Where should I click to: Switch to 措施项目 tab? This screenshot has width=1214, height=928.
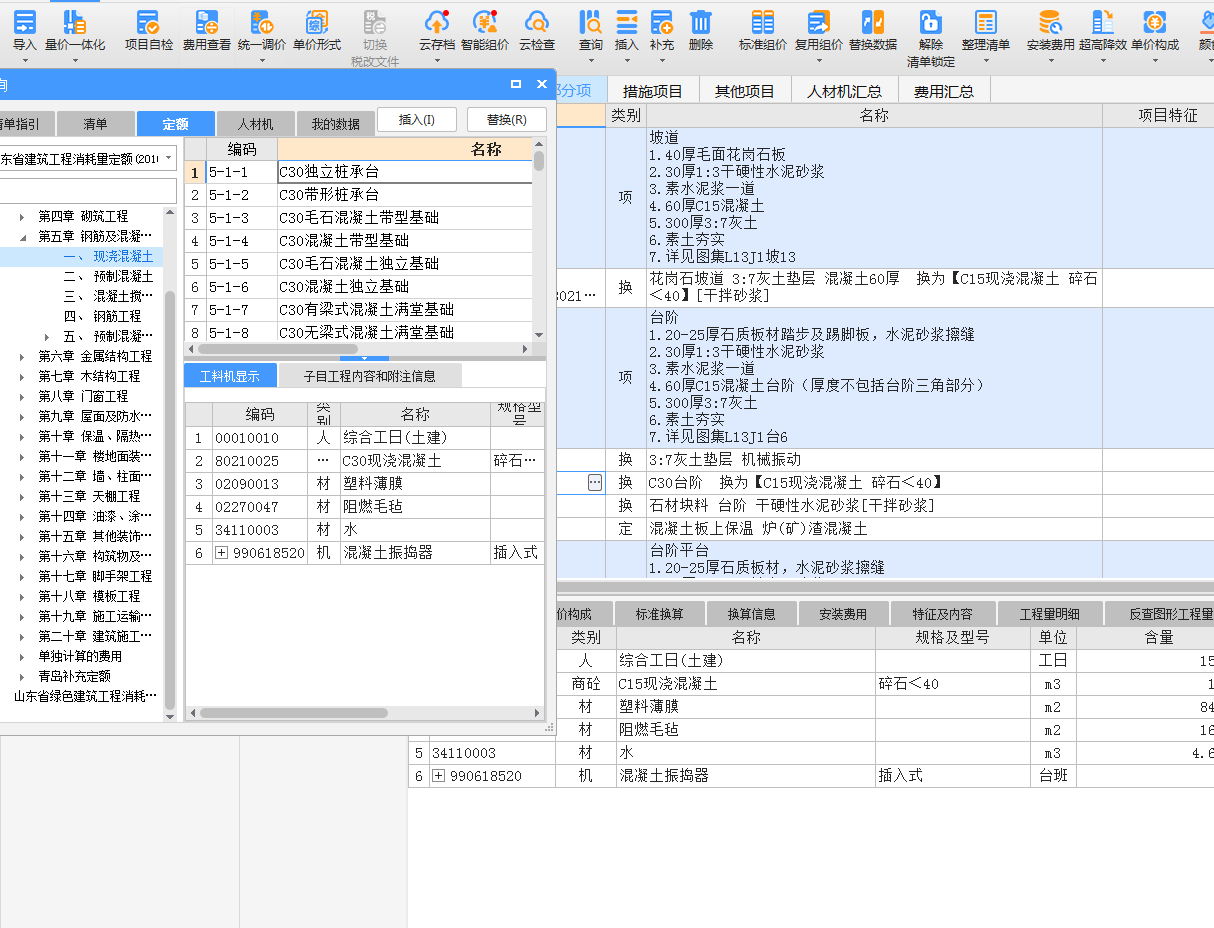pos(652,90)
